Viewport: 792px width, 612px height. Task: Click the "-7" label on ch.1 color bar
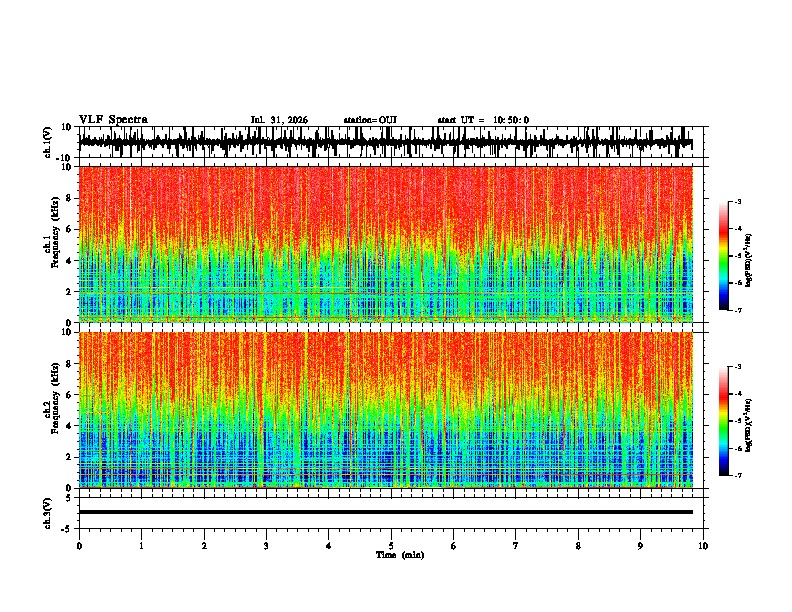[x=737, y=311]
